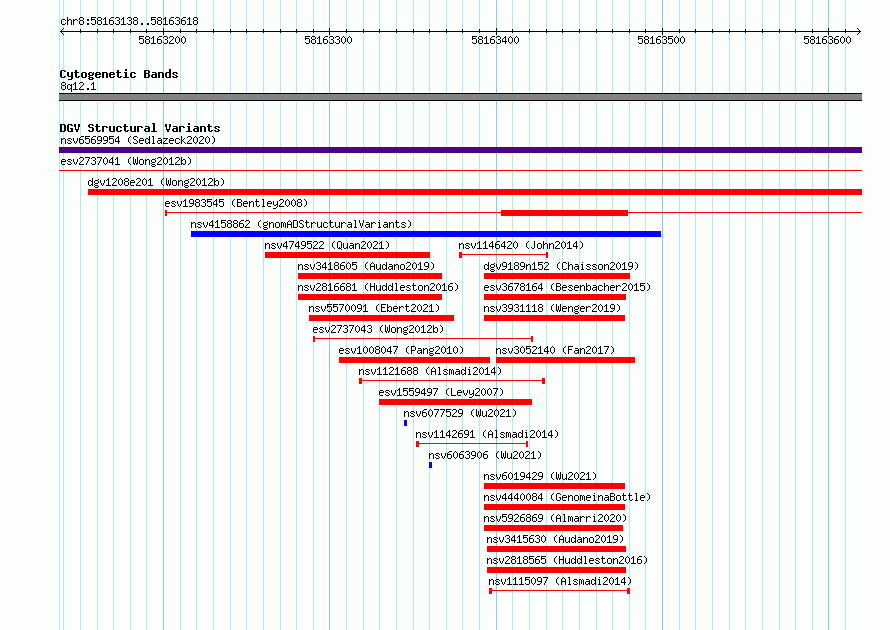
Task: Click dgv9189n152 (Chaisson2019) label
Action: click(x=561, y=266)
